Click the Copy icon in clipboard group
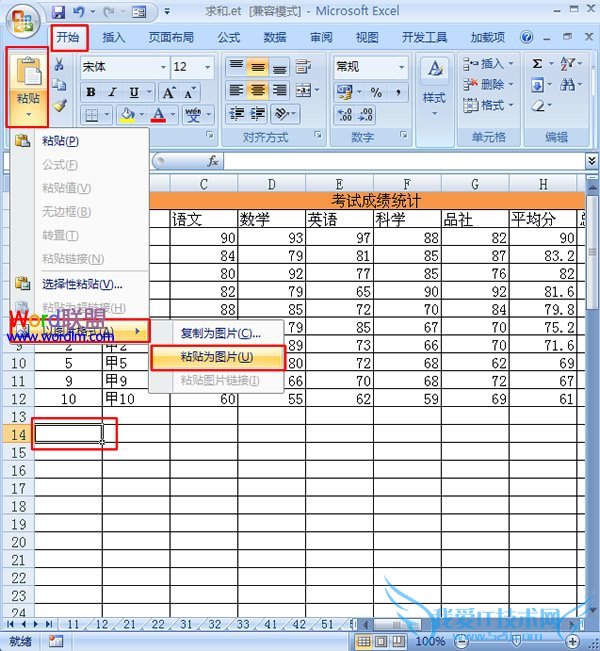The height and width of the screenshot is (651, 600). 59,85
